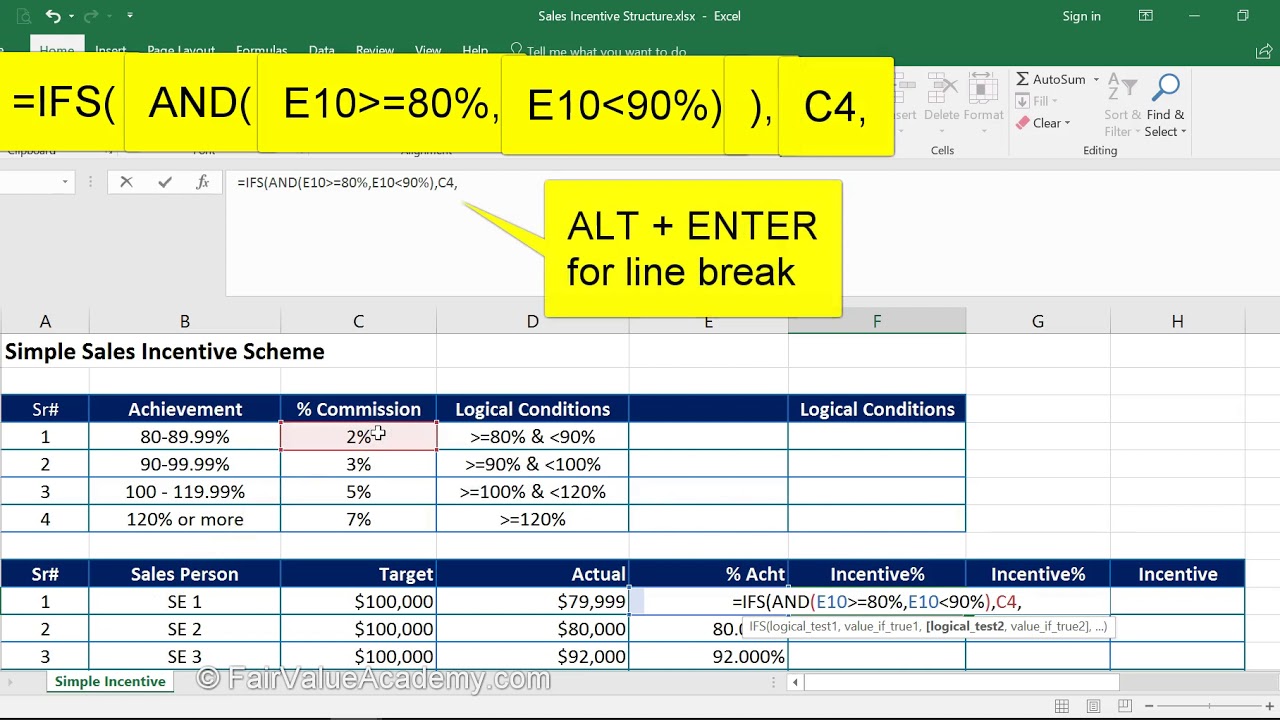Click the Print Preview quick access icon

[x=23, y=16]
